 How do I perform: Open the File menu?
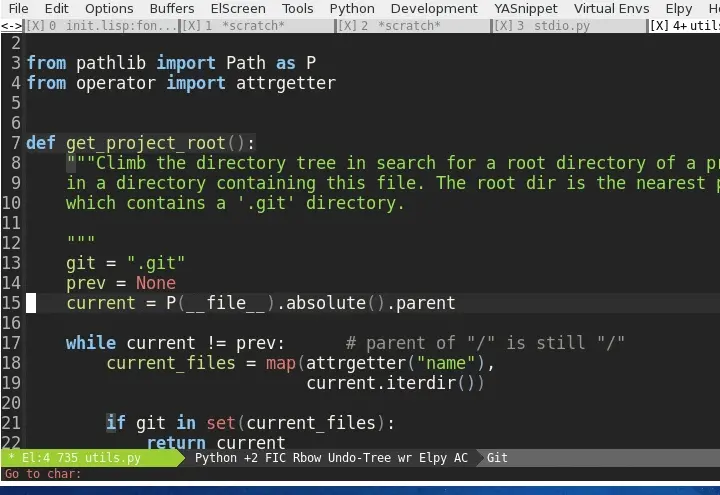pos(18,8)
